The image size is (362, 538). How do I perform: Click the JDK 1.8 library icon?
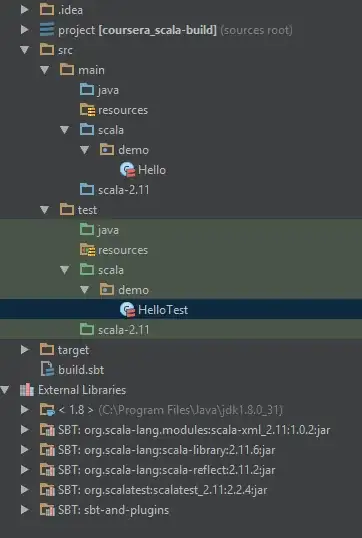point(47,409)
